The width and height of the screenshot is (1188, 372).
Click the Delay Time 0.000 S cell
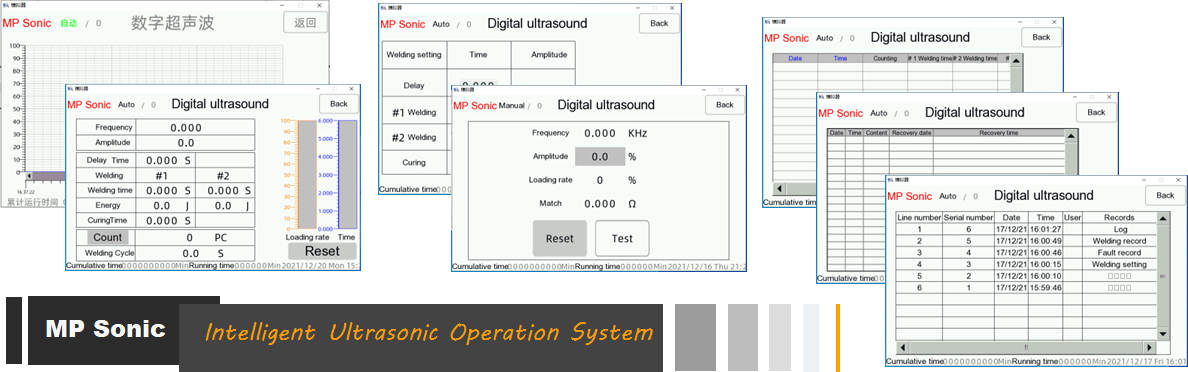coord(166,161)
